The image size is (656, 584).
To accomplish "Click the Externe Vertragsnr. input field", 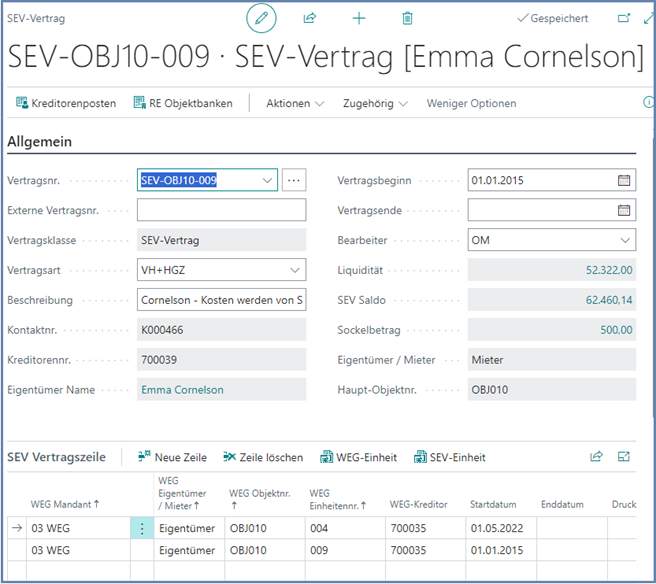I will tap(221, 210).
